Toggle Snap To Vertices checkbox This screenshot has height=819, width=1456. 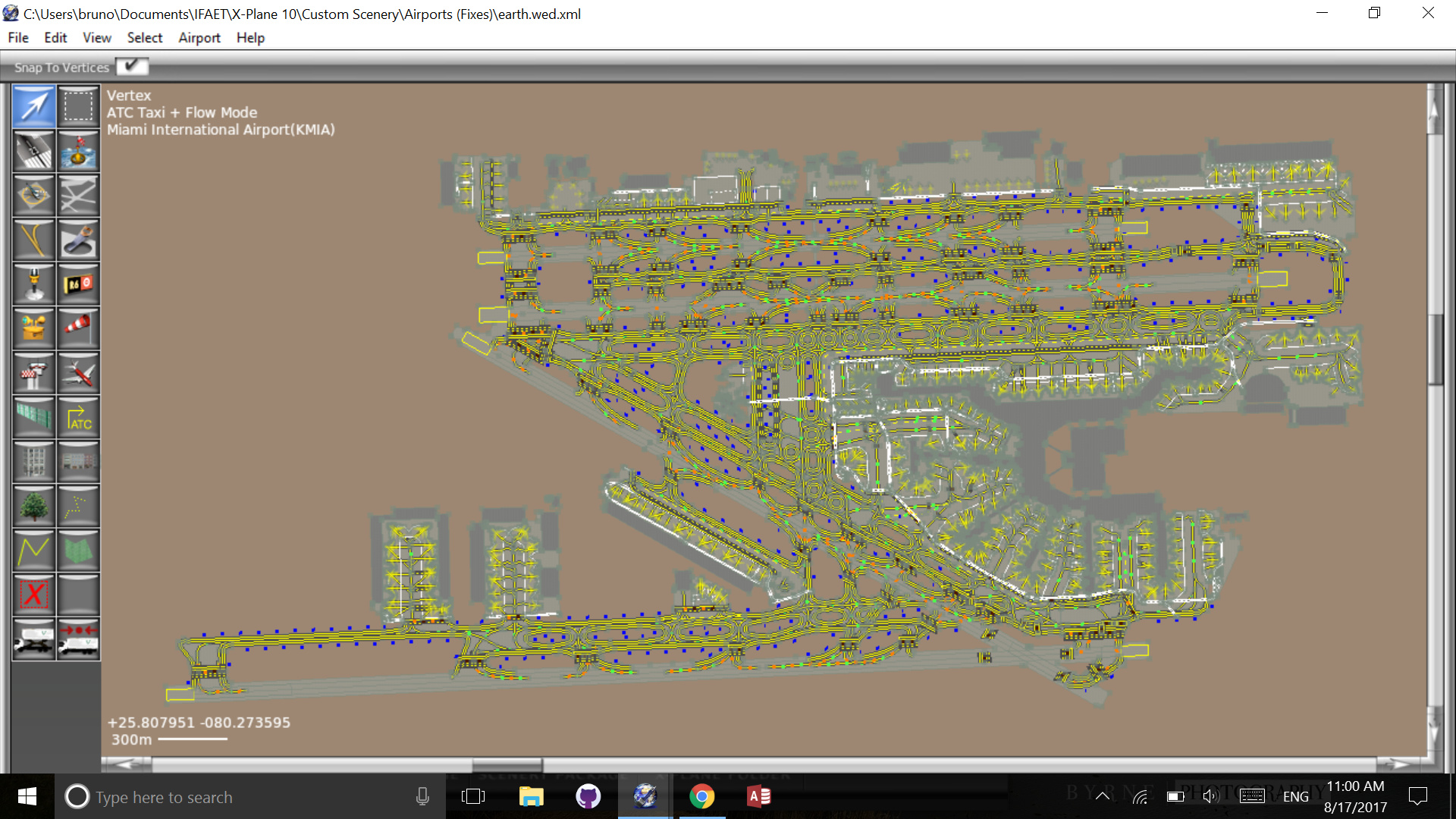pos(132,67)
